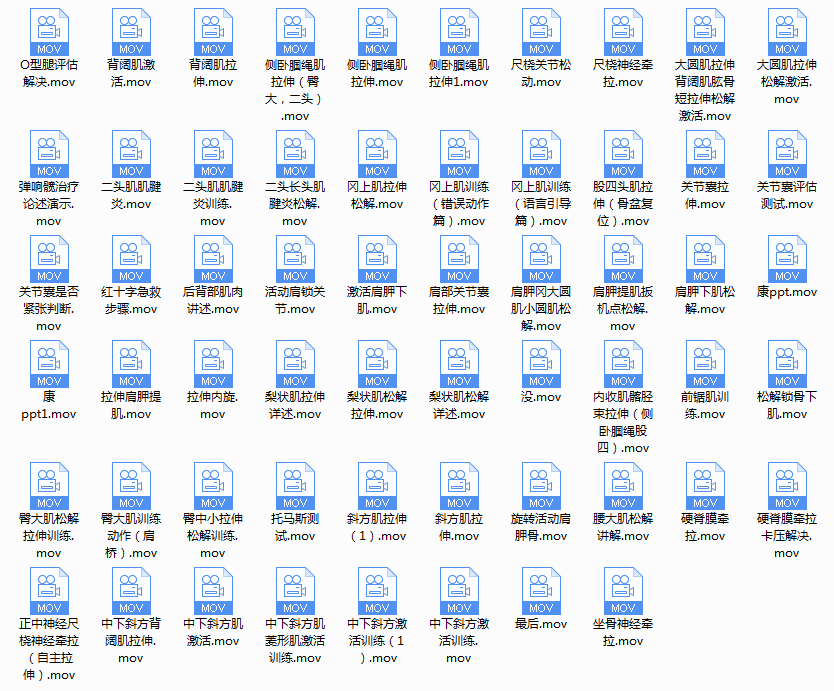Click file name 侧卧腘绳肌拉伸.mov

(x=377, y=73)
